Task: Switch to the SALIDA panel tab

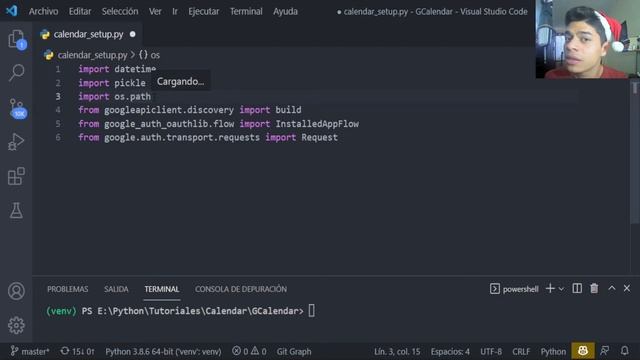Action: [x=116, y=289]
